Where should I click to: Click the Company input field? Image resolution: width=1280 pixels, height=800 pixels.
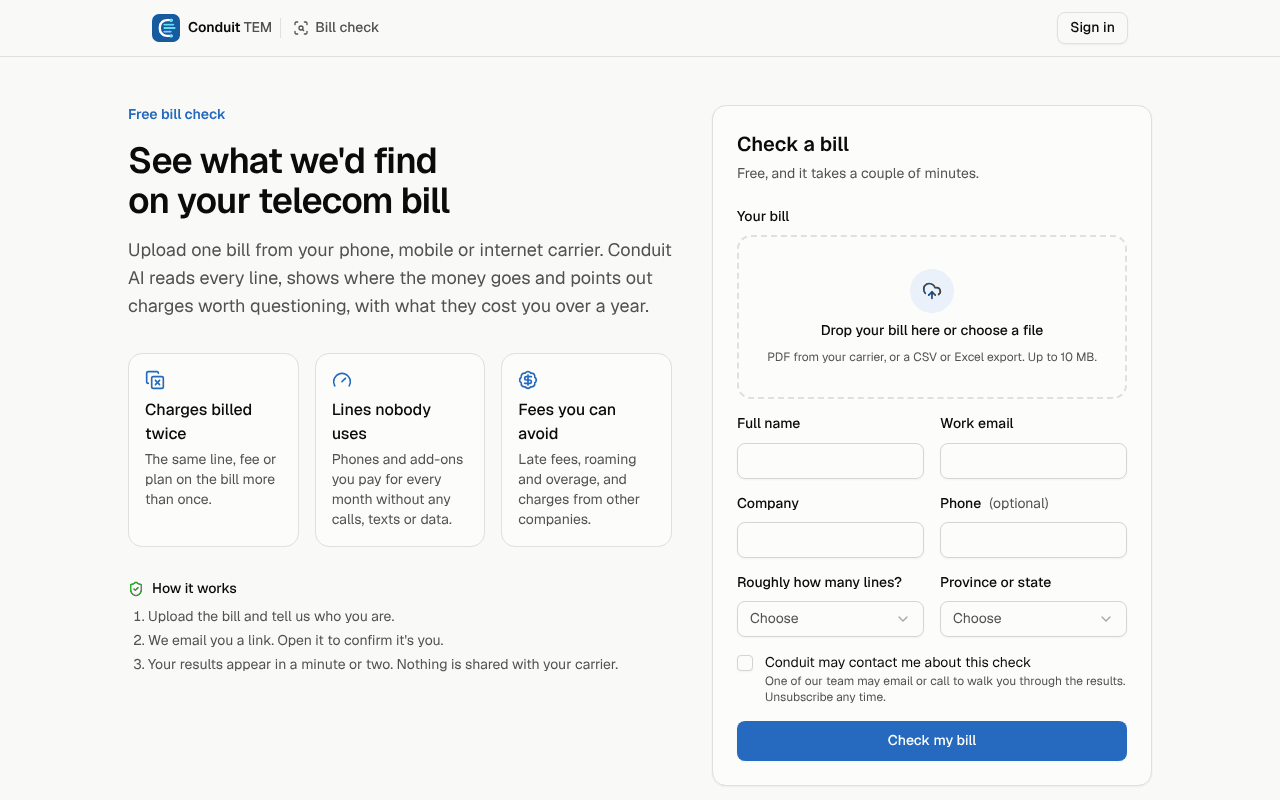click(830, 540)
